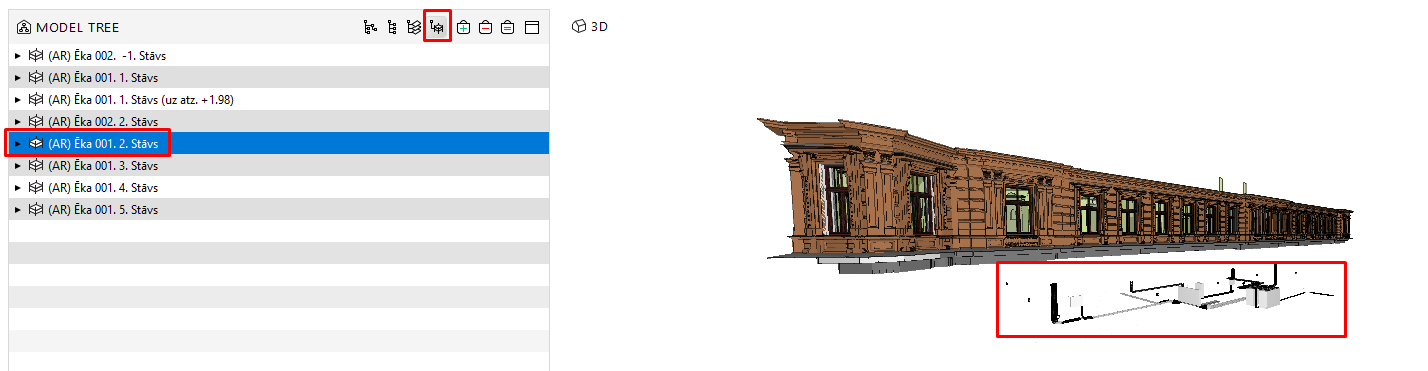This screenshot has width=1428, height=371.
Task: Select row '(AR) Ēka 001. 4. Stāvs'
Action: click(x=279, y=187)
